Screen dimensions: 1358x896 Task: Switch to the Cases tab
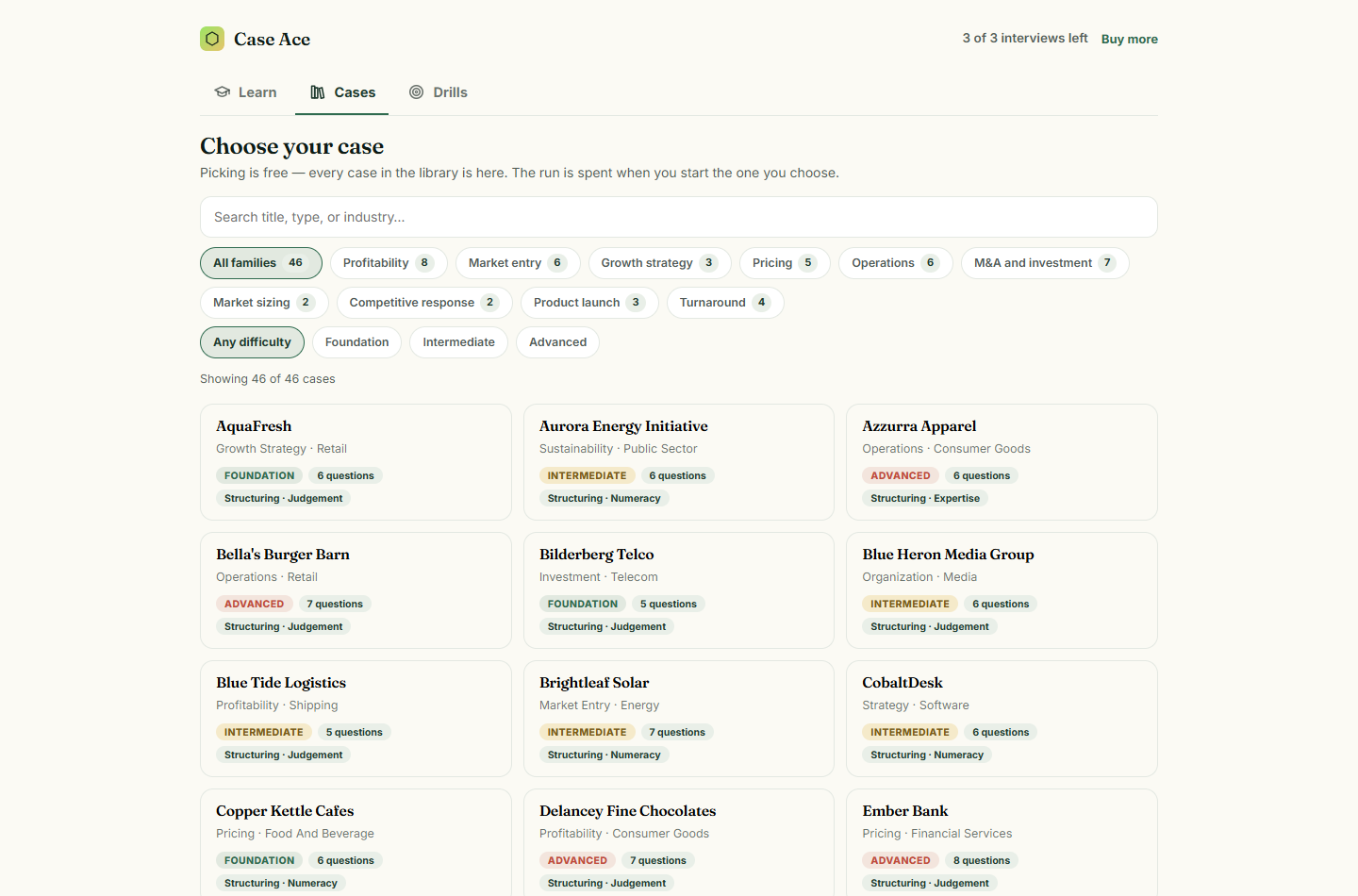[x=342, y=92]
